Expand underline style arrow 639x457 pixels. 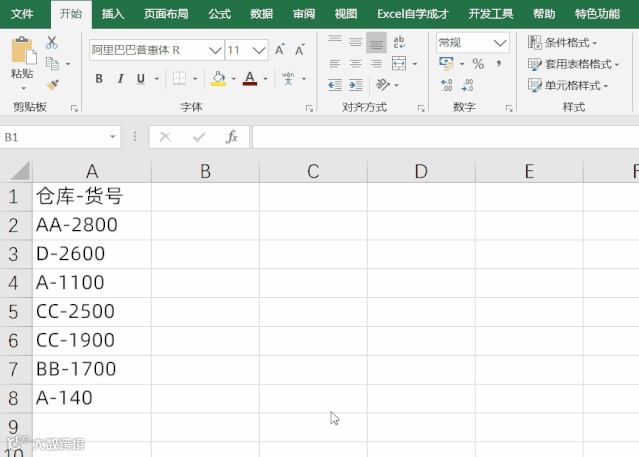click(157, 78)
